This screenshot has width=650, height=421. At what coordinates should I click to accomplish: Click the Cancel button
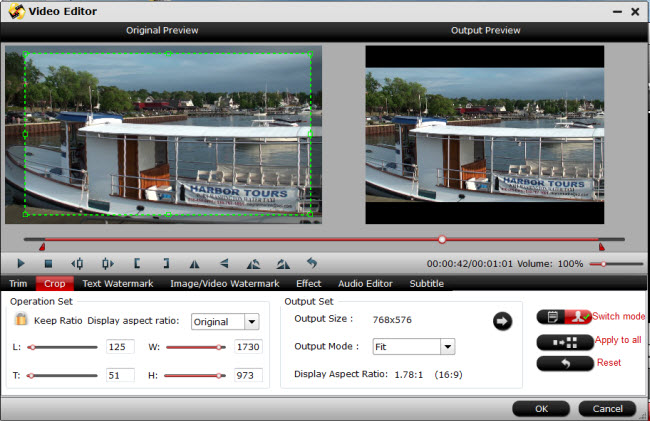pyautogui.click(x=607, y=409)
